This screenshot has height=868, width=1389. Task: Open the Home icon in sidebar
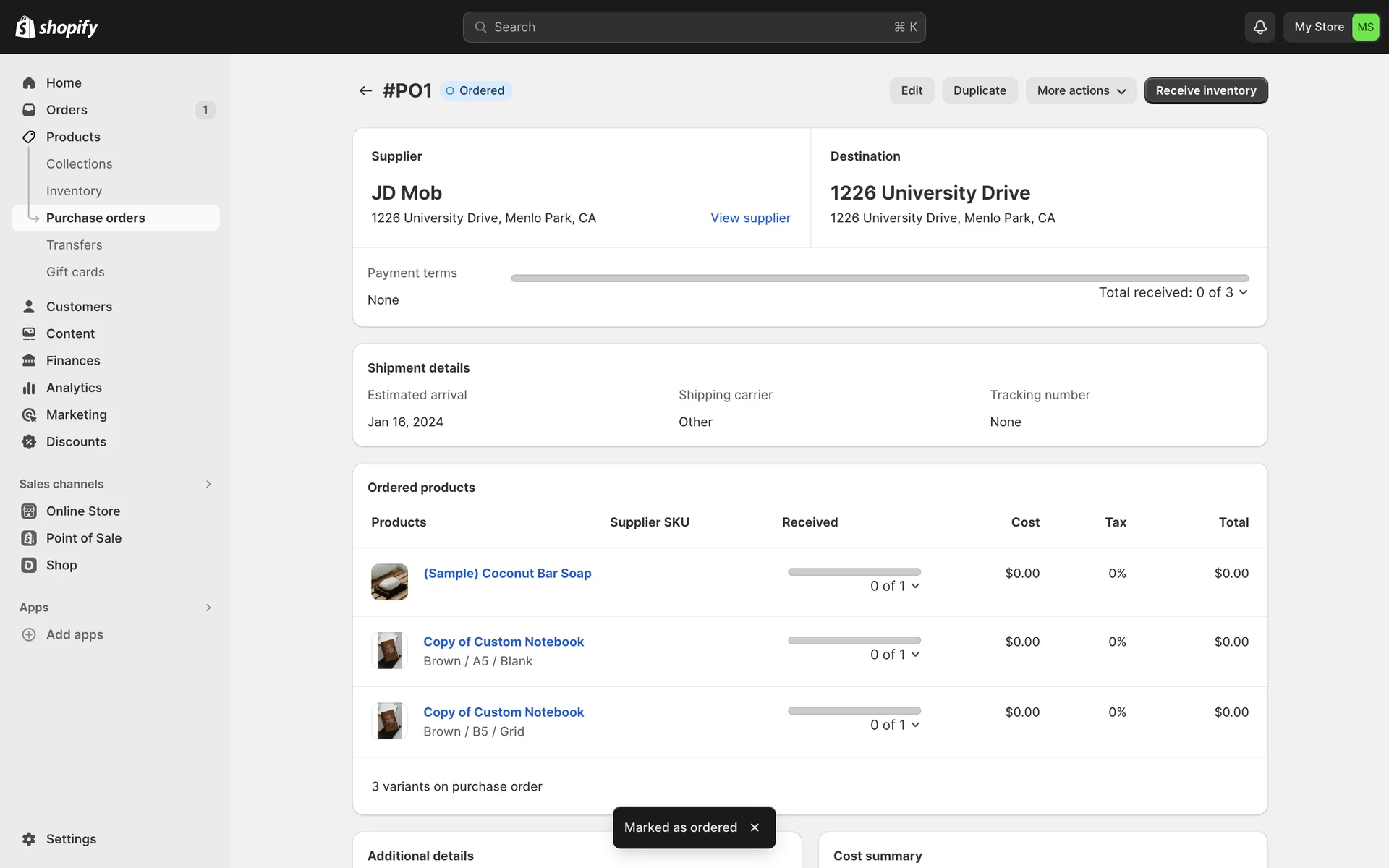pos(29,83)
